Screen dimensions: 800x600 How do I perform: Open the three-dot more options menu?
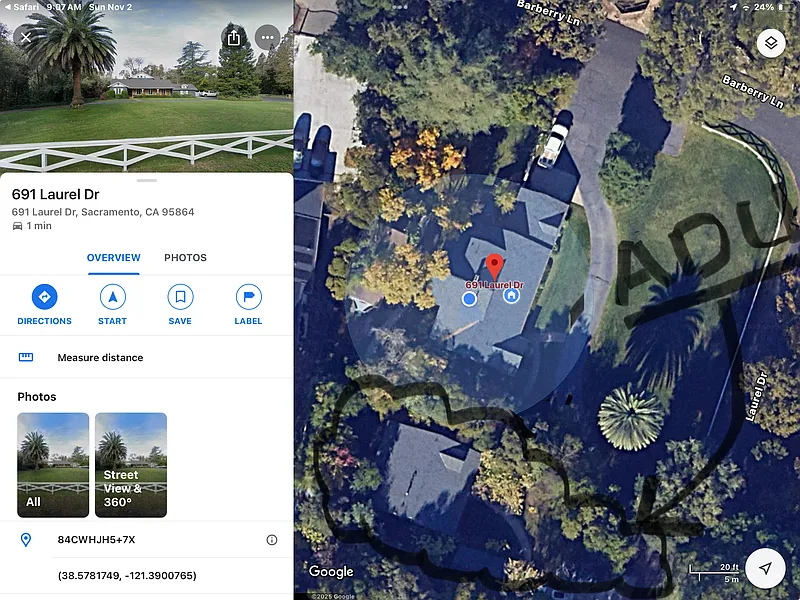point(267,37)
